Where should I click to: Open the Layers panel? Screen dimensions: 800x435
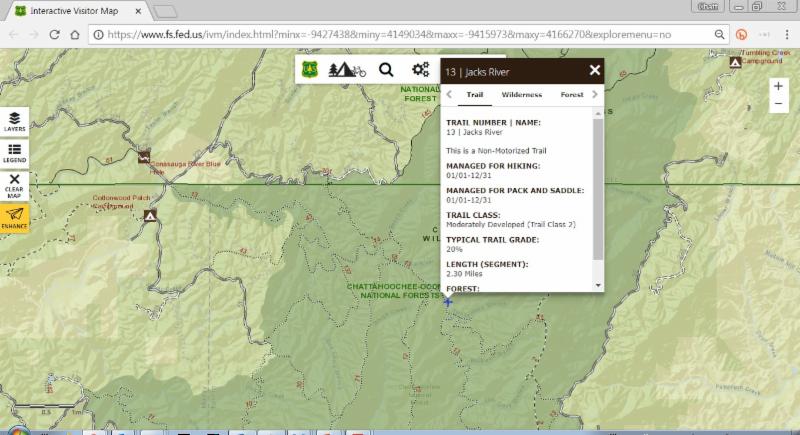pyautogui.click(x=14, y=121)
